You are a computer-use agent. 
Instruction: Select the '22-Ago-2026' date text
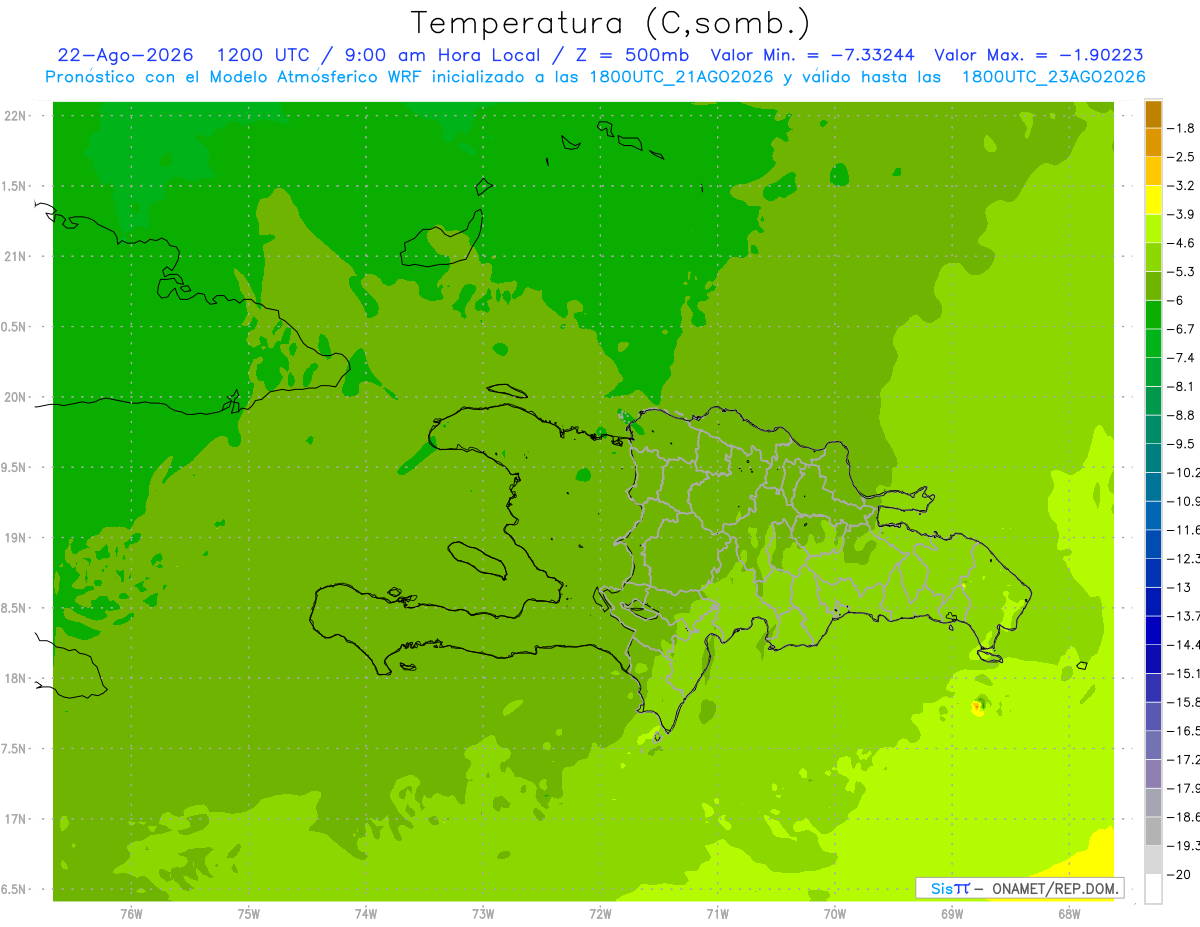(125, 55)
